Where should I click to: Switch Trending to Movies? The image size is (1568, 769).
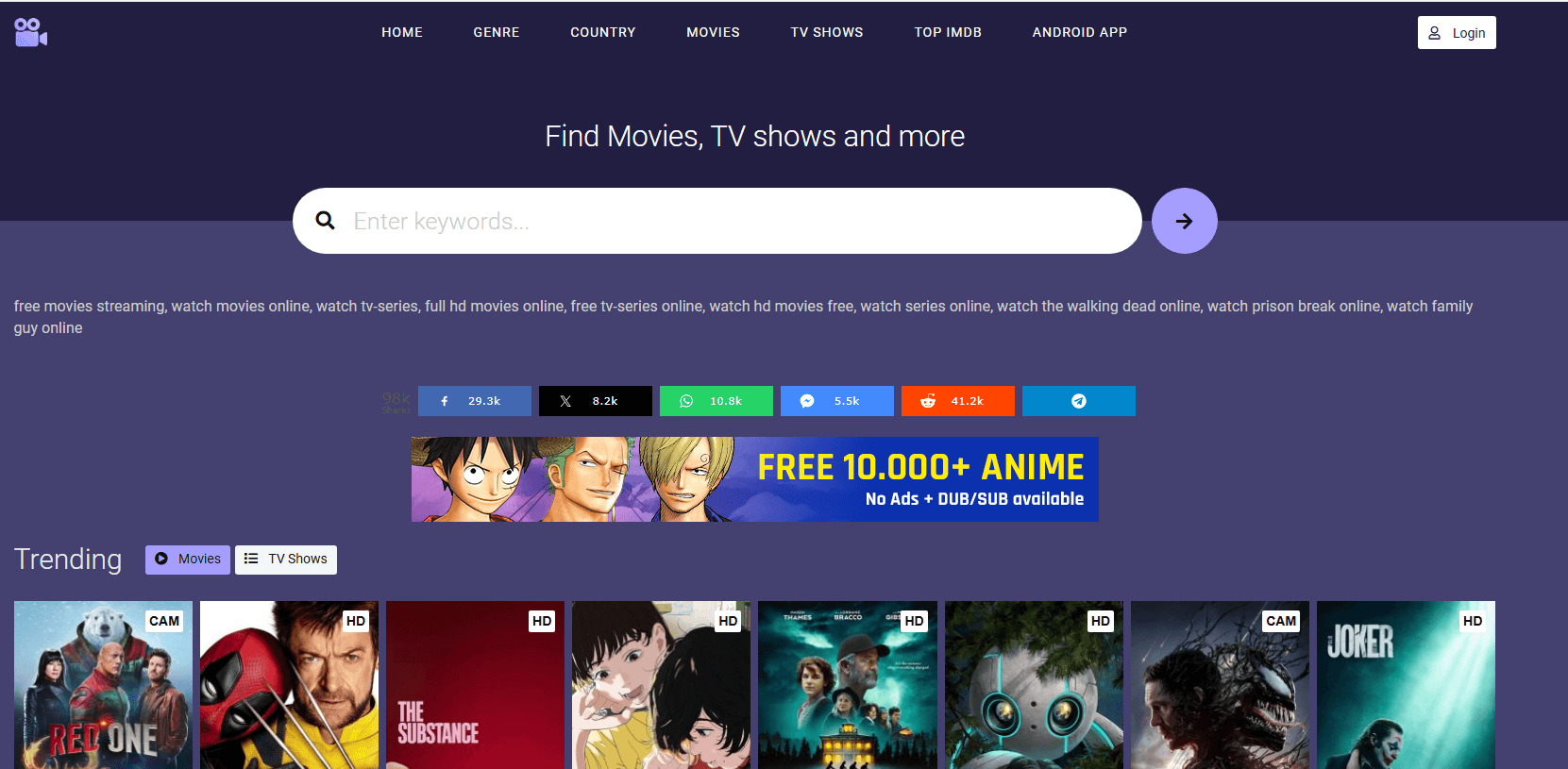(x=188, y=559)
